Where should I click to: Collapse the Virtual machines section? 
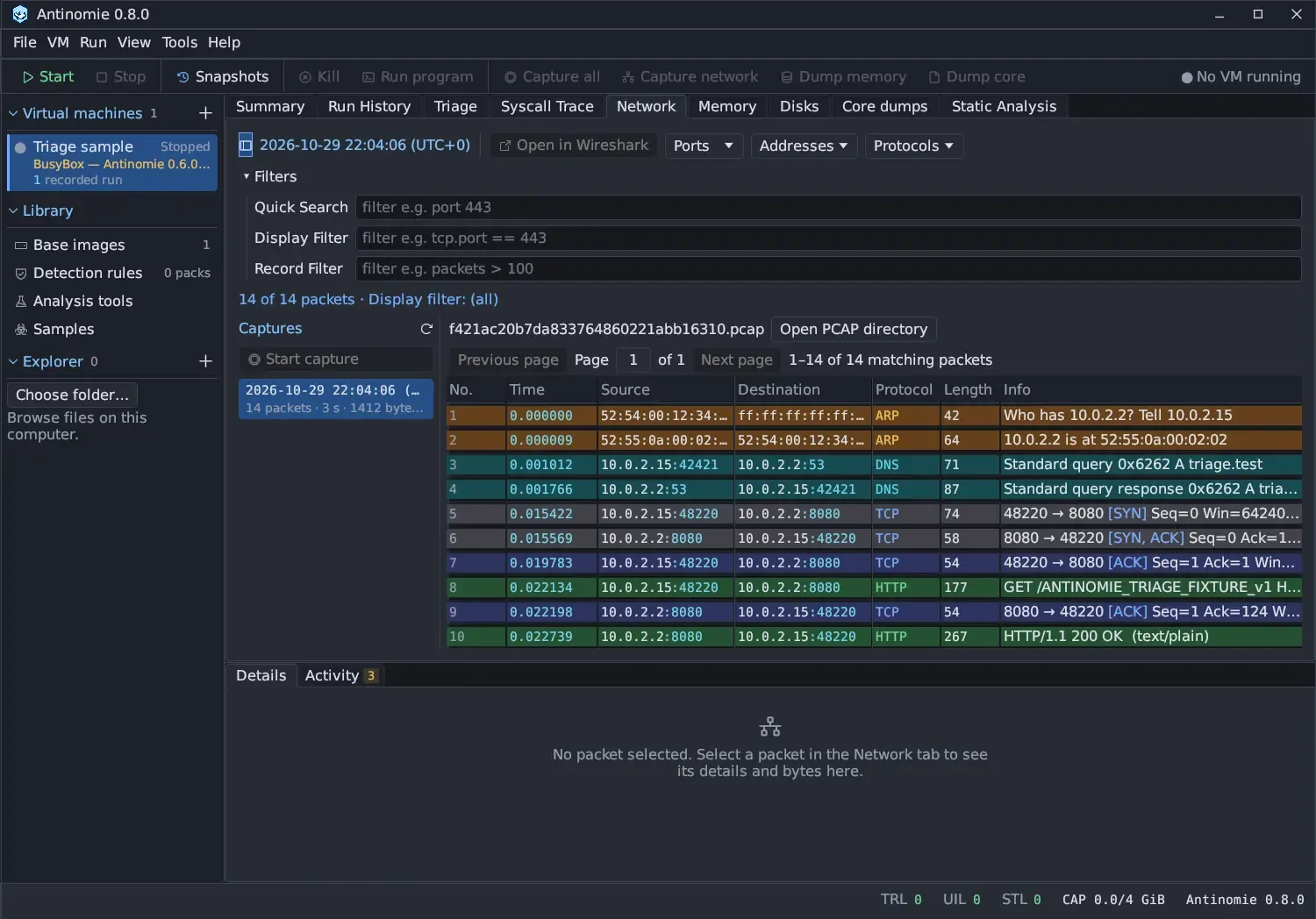(13, 113)
